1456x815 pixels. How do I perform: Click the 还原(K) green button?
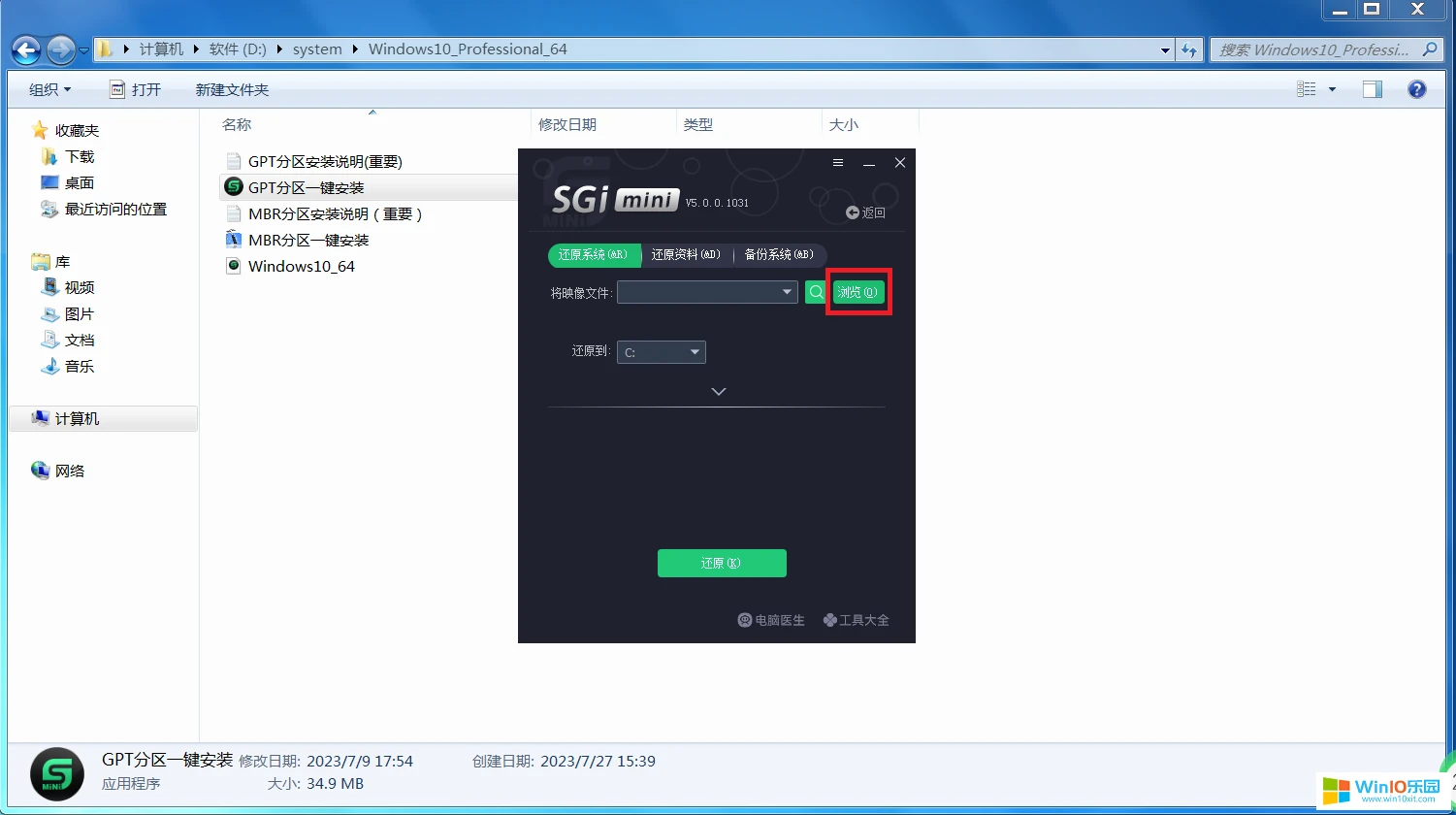click(x=722, y=563)
